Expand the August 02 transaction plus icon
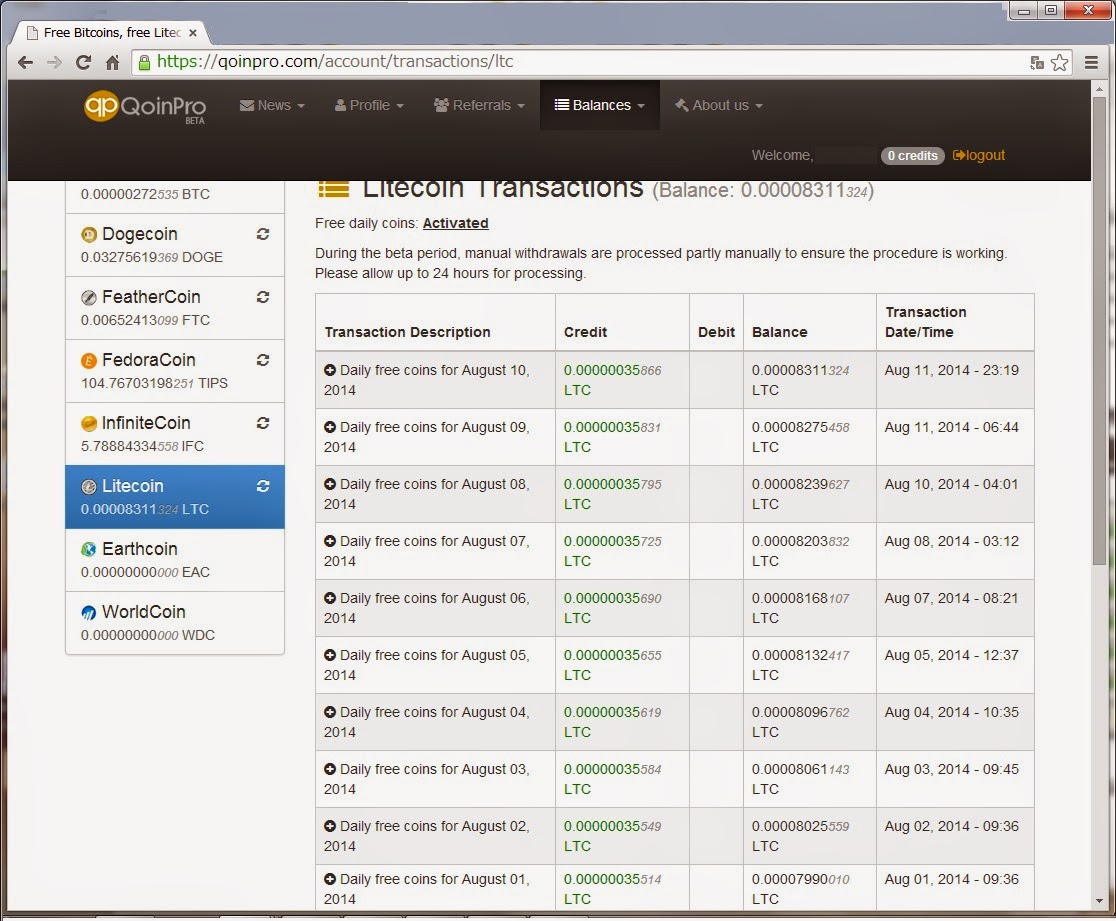 (x=330, y=826)
